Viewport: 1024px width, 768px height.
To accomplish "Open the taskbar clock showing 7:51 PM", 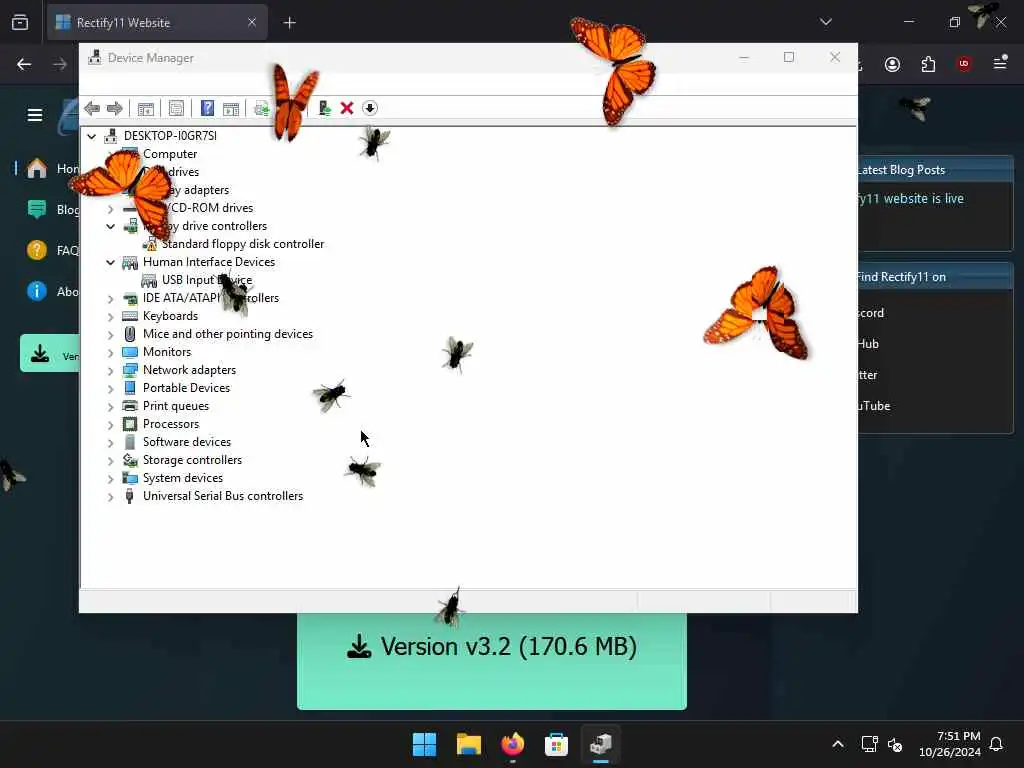I will click(950, 744).
